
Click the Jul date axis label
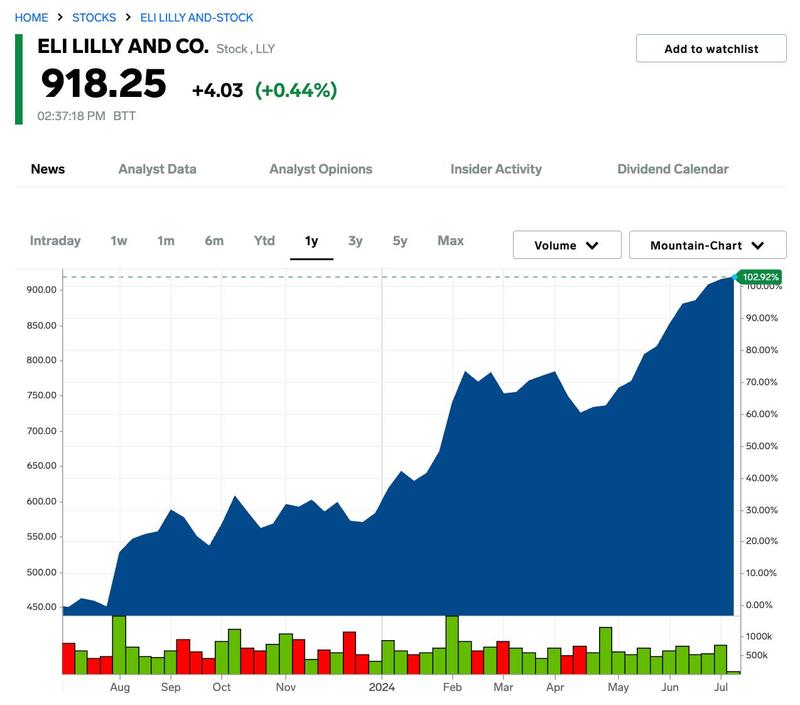click(x=720, y=687)
